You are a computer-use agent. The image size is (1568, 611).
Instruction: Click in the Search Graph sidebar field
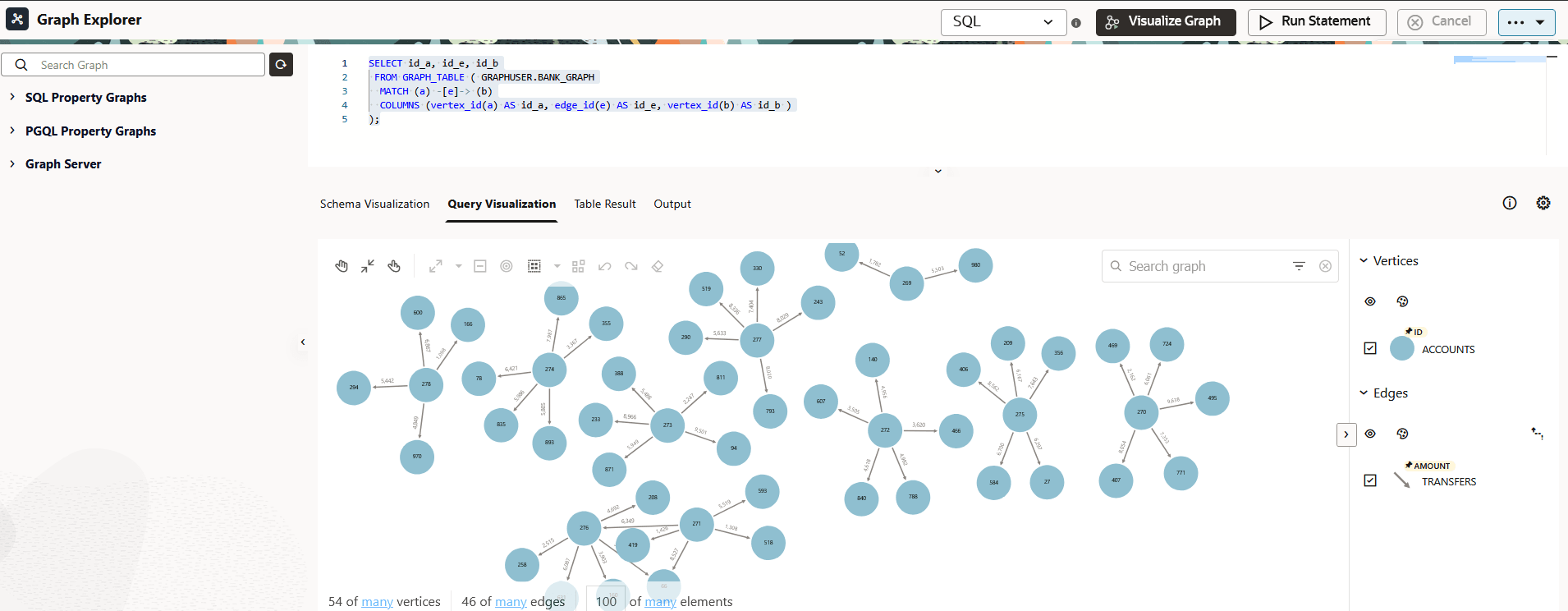coord(133,65)
